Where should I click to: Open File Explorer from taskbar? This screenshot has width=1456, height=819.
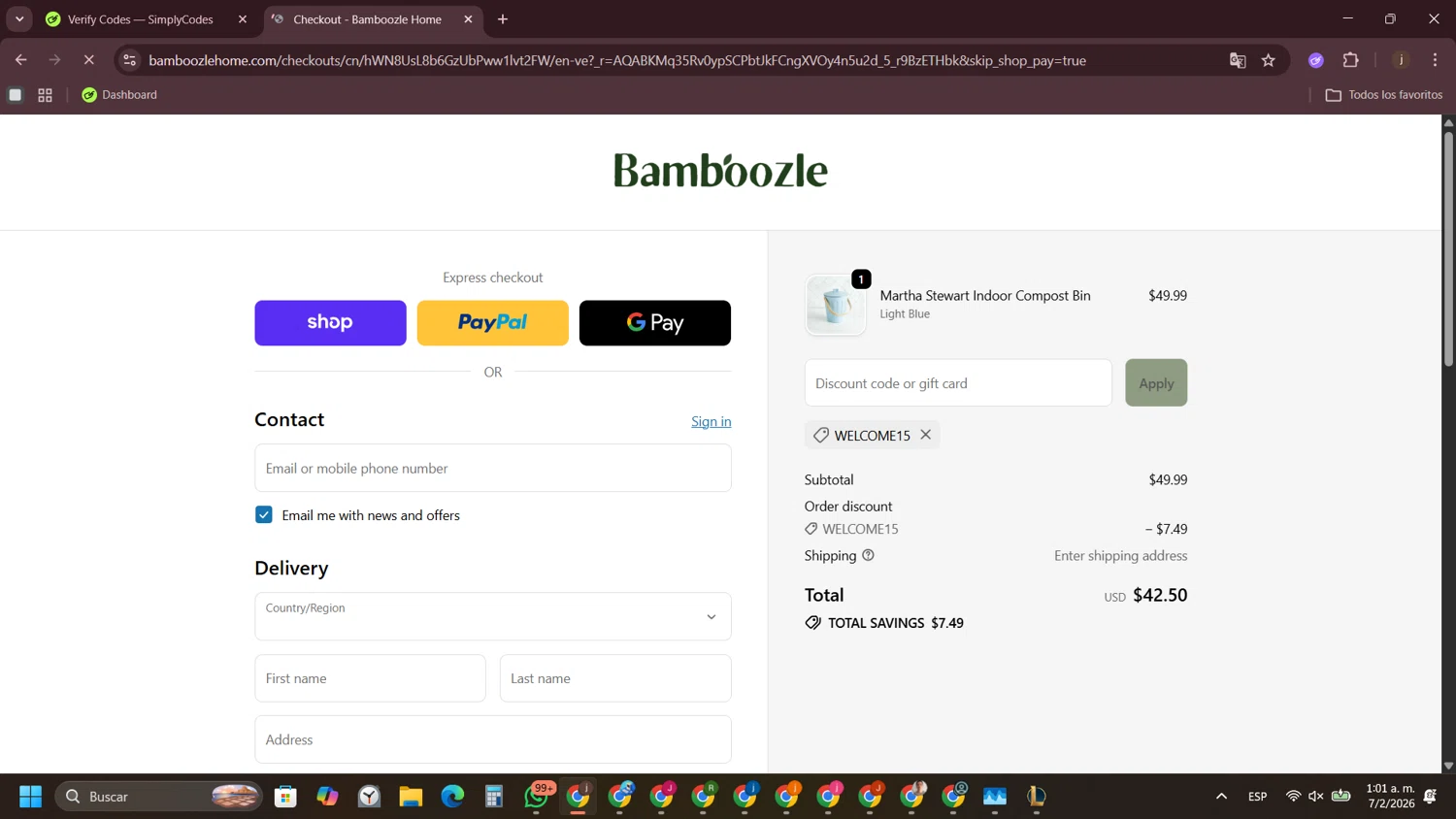pos(411,797)
